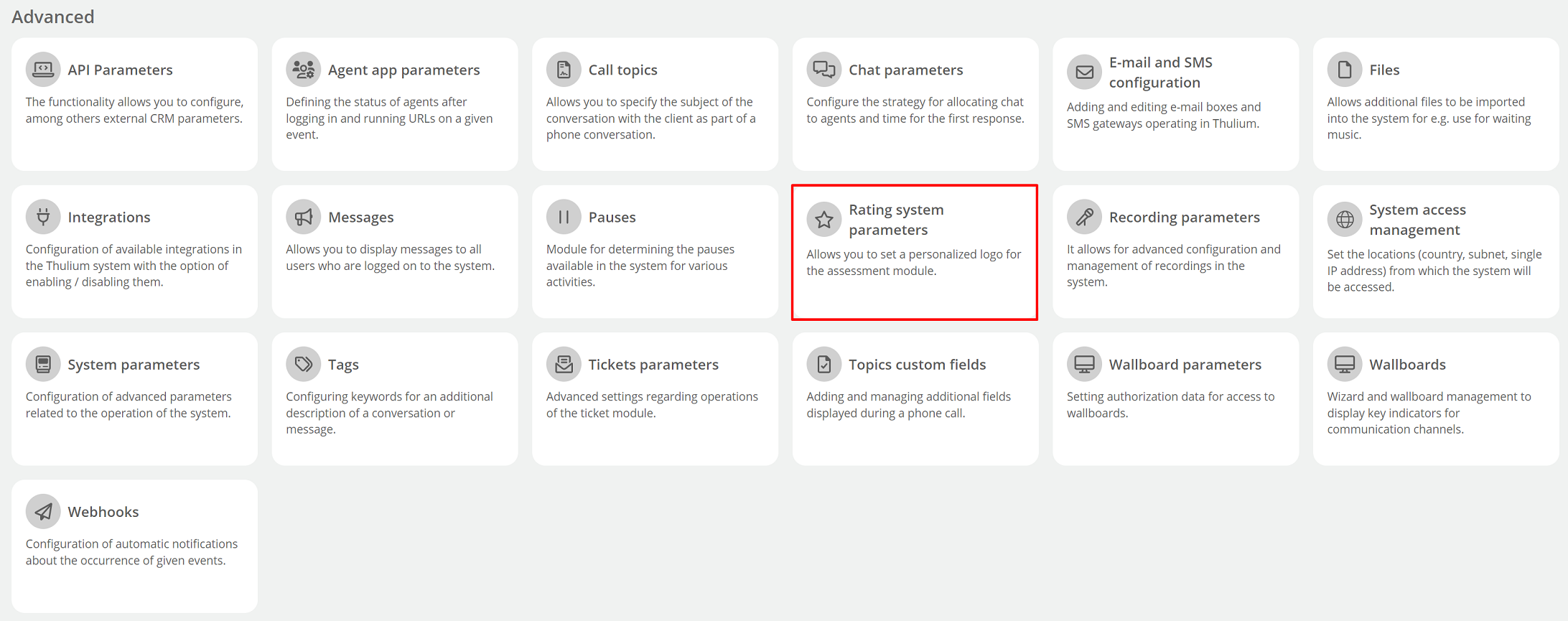Click text 'Configuration of advanced parameters'
Viewport: 1568px width, 621px height.
129,396
